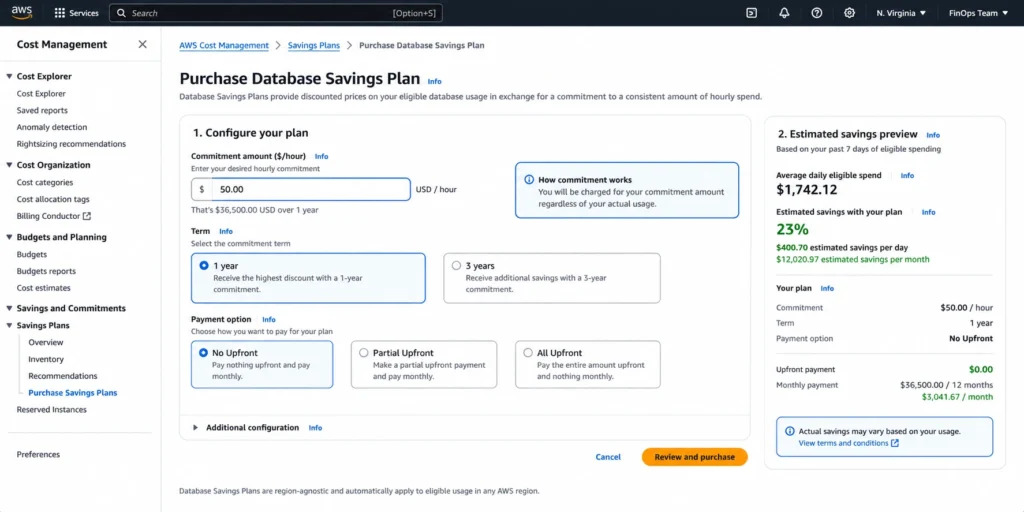The height and width of the screenshot is (512, 1024).
Task: Click the $1,742.12 average spend value
Action: coord(807,190)
